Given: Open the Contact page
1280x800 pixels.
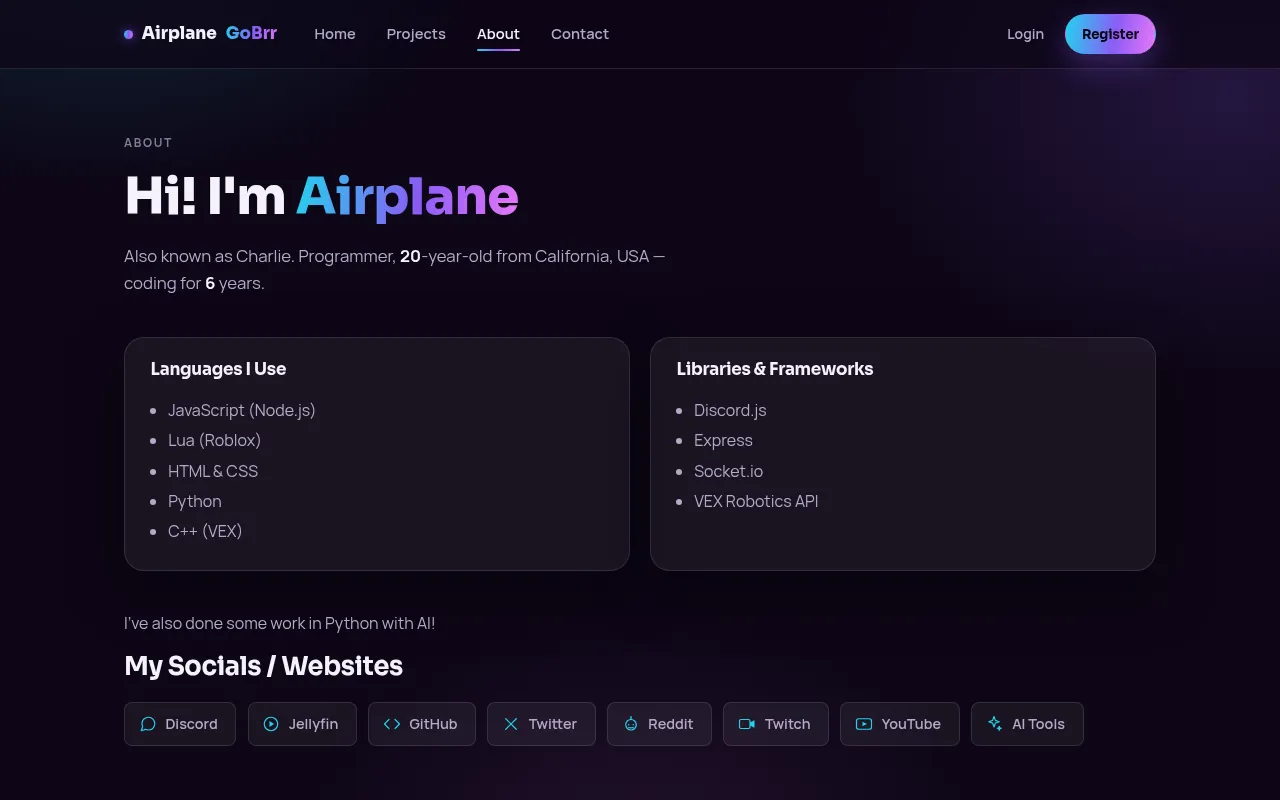Looking at the screenshot, I should coord(580,34).
